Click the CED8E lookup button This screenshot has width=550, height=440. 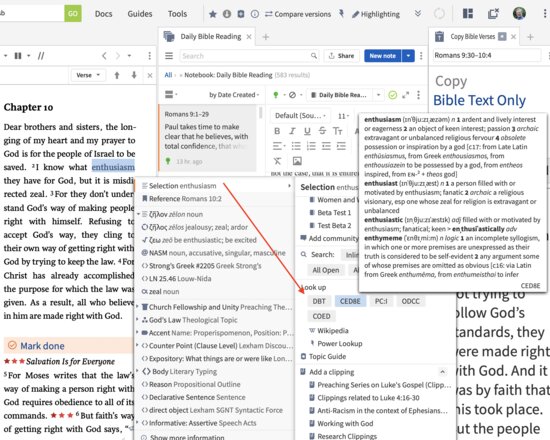[350, 301]
